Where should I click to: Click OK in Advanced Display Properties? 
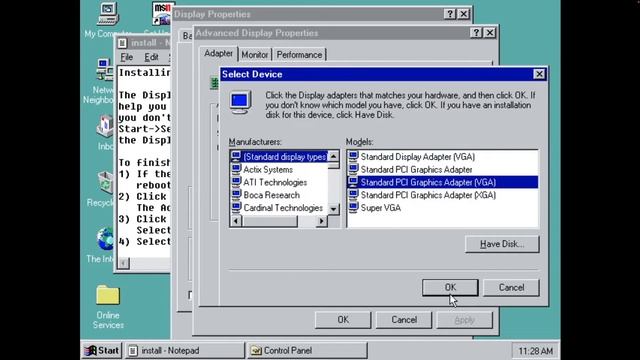pyautogui.click(x=343, y=320)
